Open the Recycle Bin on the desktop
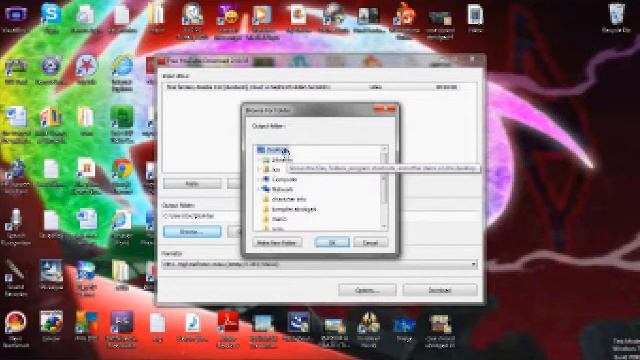The height and width of the screenshot is (360, 640). [x=616, y=18]
